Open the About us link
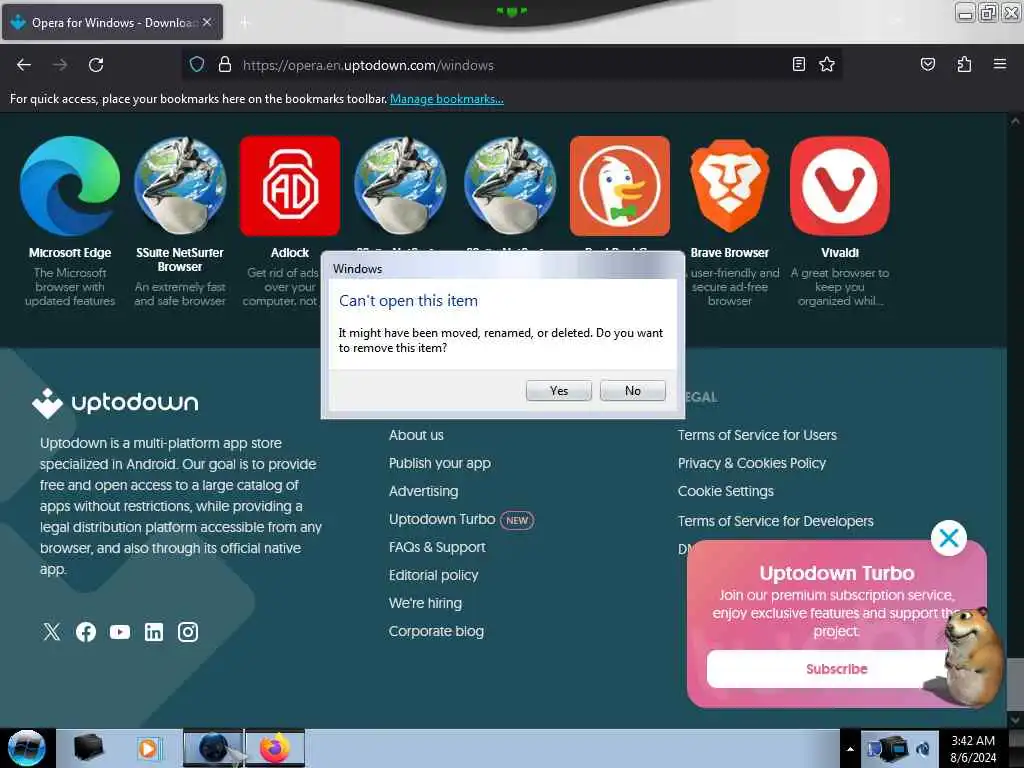1024x768 pixels. (416, 435)
